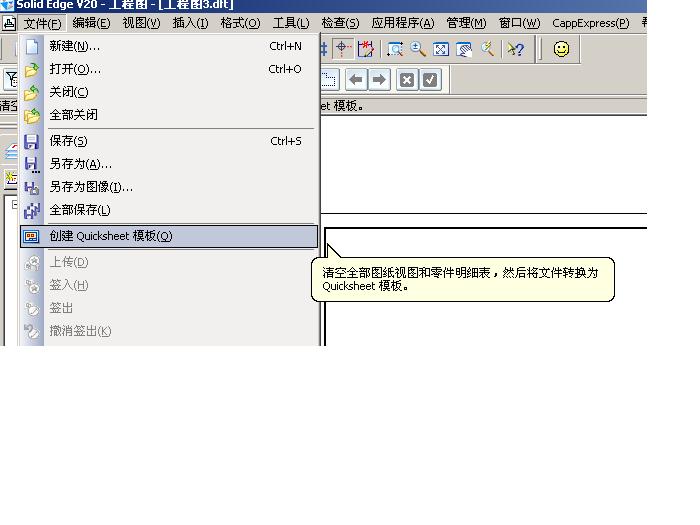This screenshot has height=525, width=700.
Task: Choose 全部关闭 in the File menu
Action: pyautogui.click(x=170, y=115)
